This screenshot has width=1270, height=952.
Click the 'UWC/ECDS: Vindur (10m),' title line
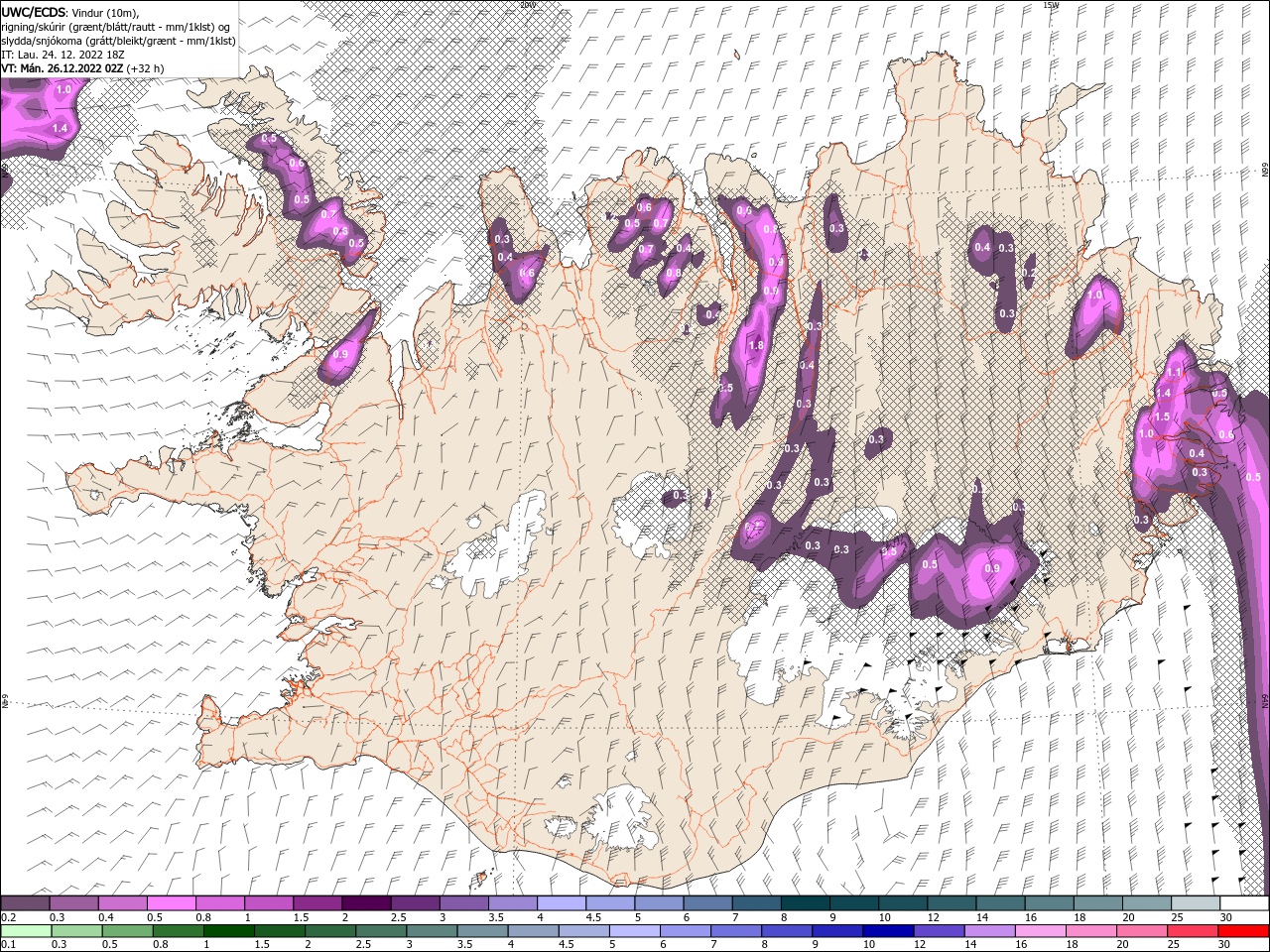tap(70, 12)
